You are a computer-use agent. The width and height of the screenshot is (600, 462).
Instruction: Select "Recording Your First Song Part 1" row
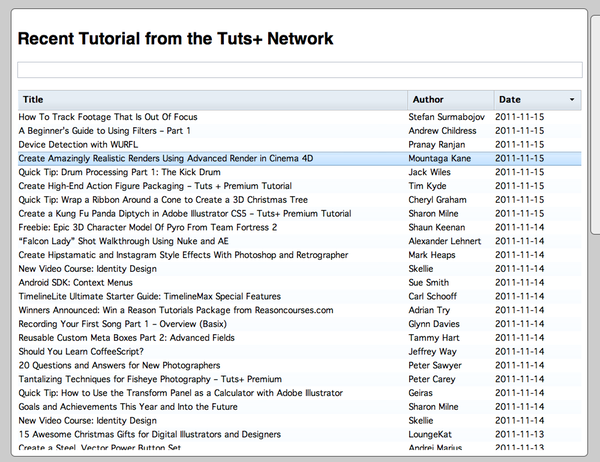(x=300, y=324)
